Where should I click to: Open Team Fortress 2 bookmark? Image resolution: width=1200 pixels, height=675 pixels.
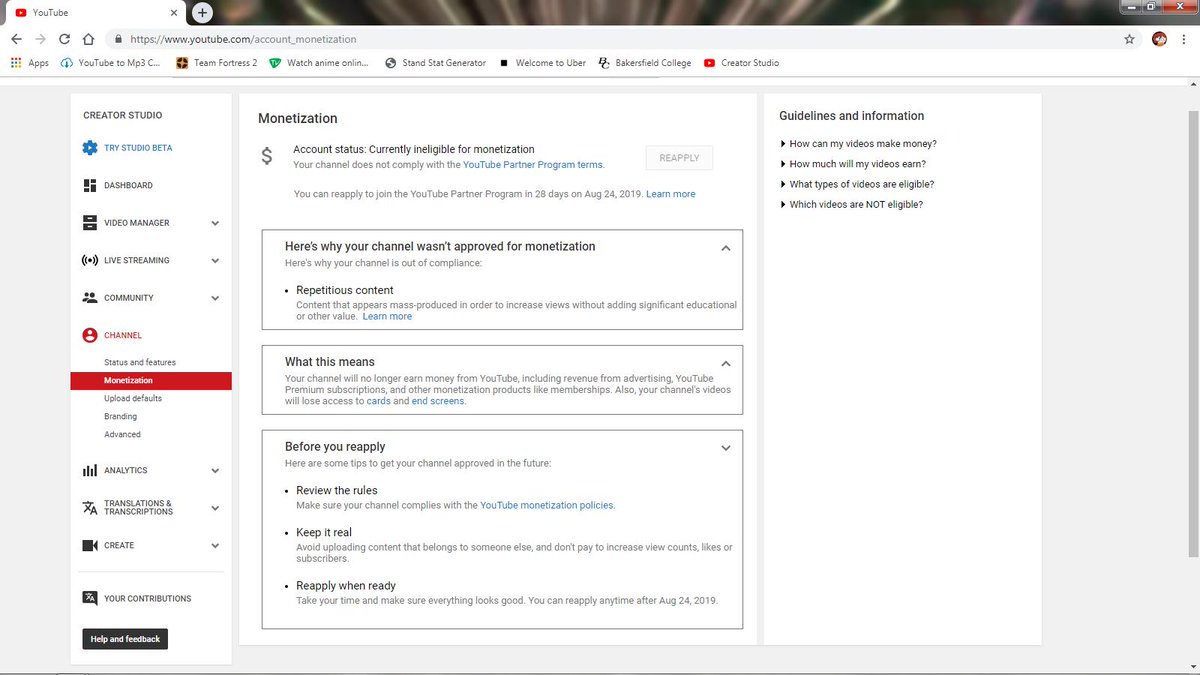pyautogui.click(x=216, y=63)
